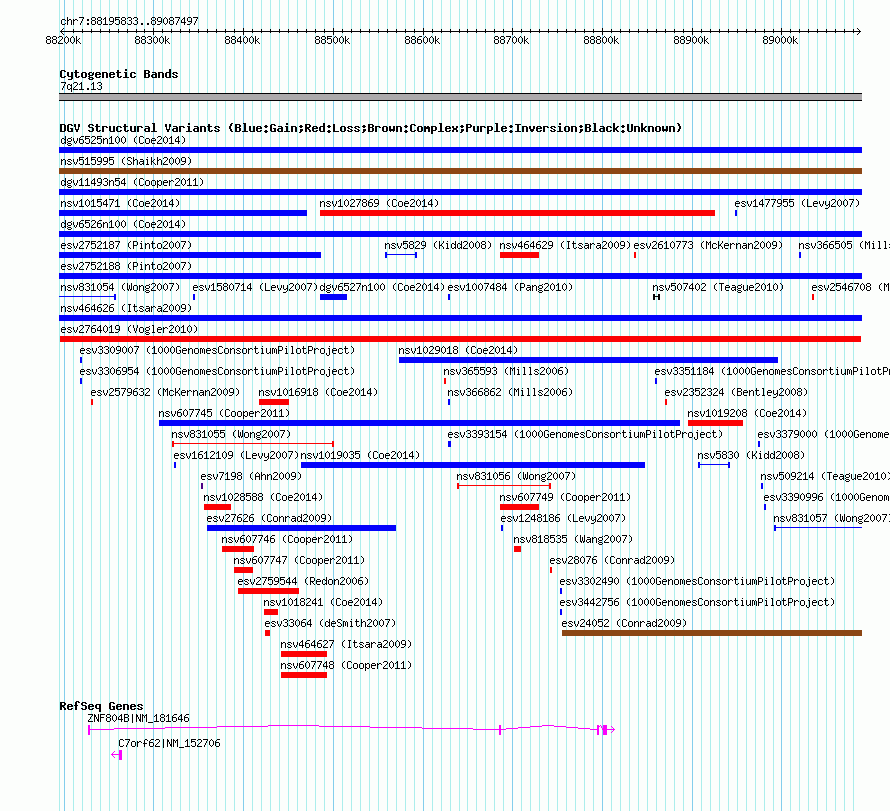This screenshot has width=890, height=811.
Task: Select the C7orf62|NM_152706 gene label
Action: pyautogui.click(x=169, y=743)
